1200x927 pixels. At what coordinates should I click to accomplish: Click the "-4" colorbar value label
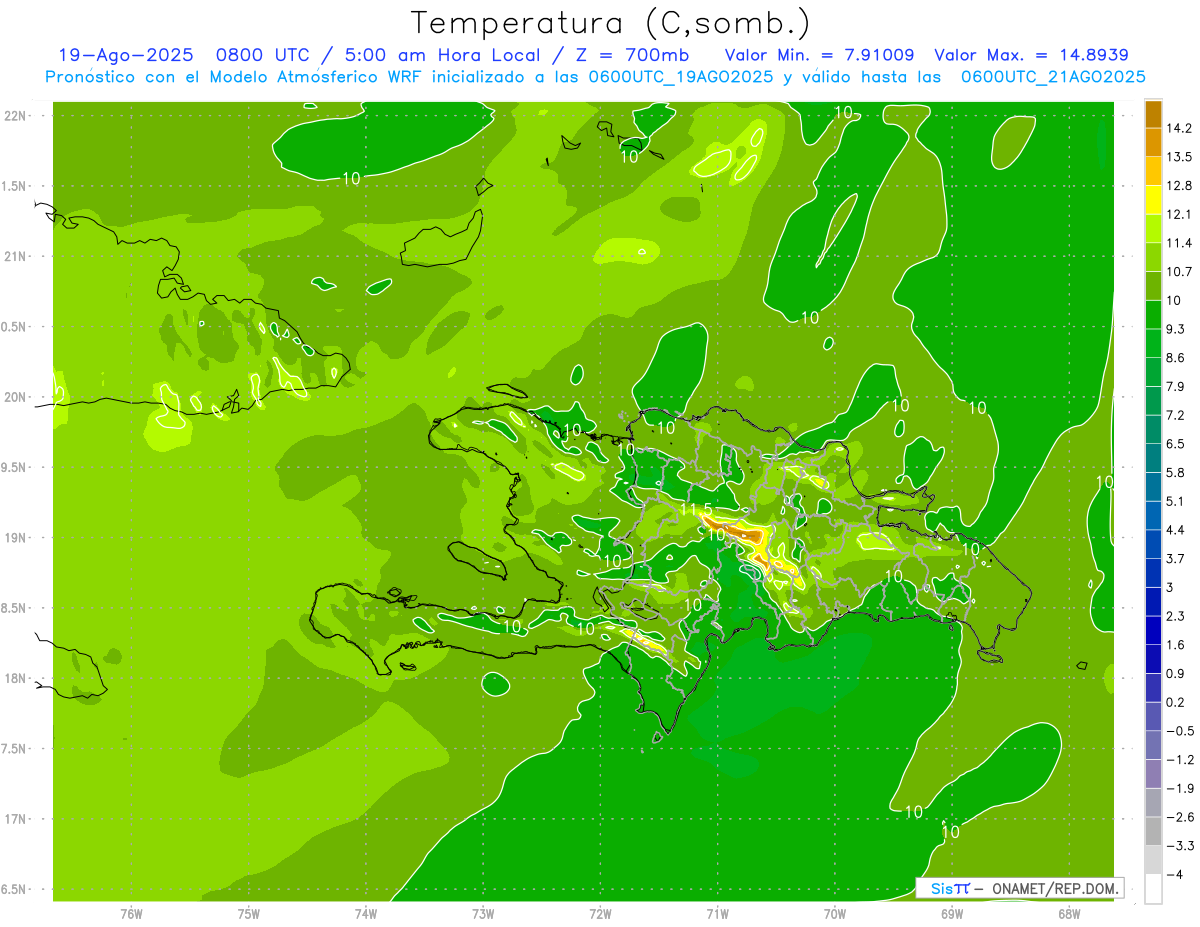coord(1175,875)
